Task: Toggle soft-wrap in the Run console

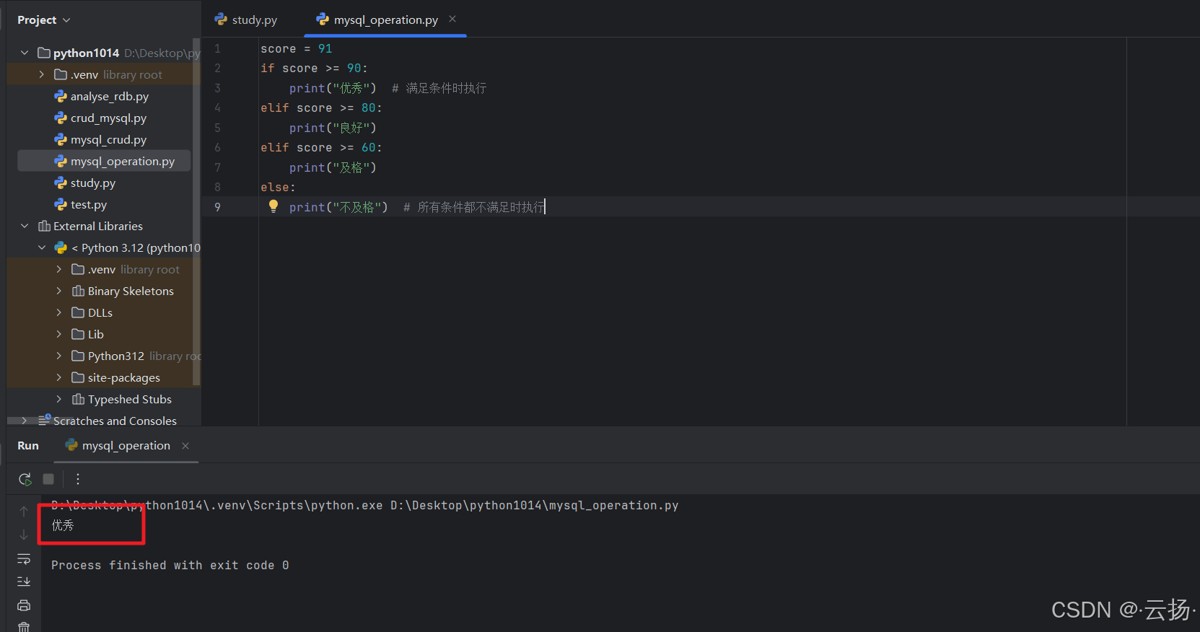Action: [24, 559]
